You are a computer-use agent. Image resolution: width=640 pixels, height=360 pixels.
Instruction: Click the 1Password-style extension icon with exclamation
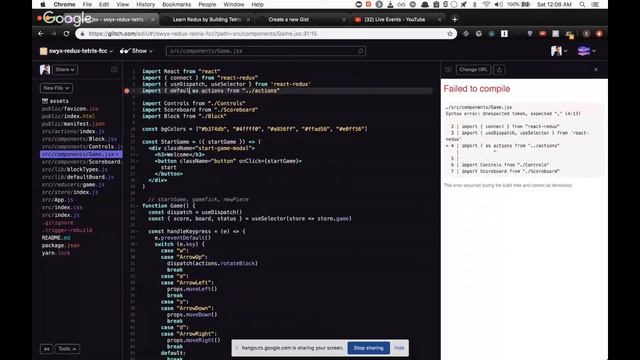click(504, 34)
